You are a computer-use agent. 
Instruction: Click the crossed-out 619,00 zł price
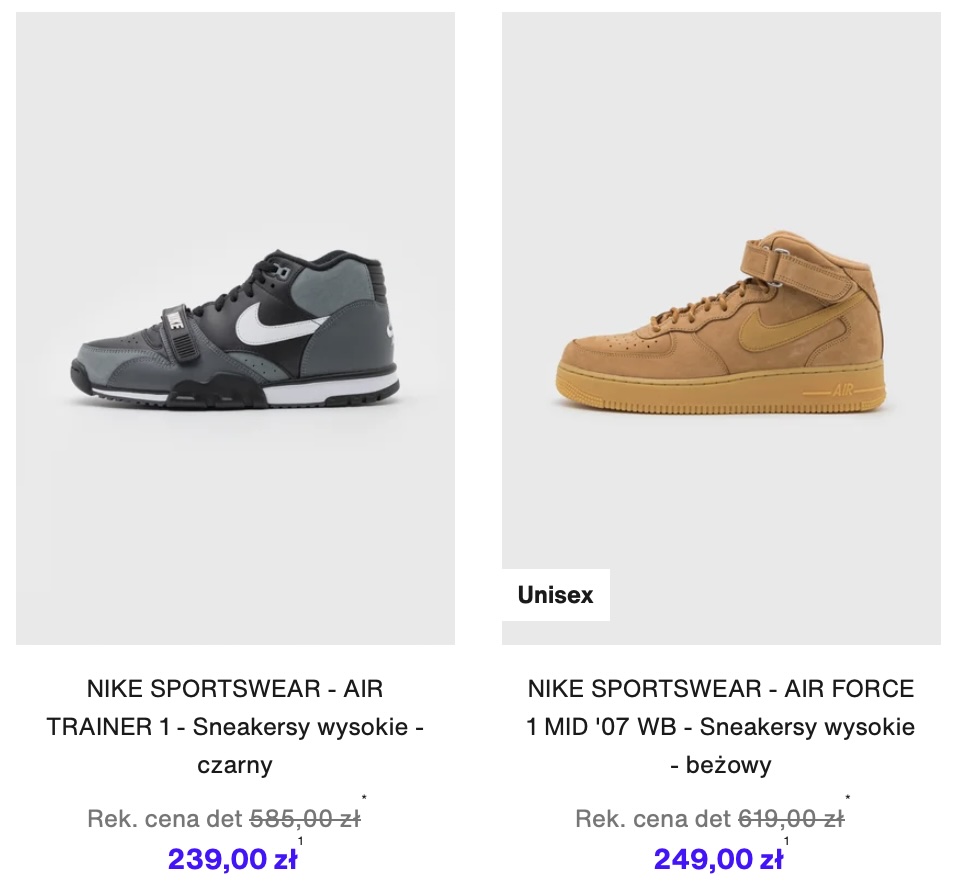click(x=791, y=819)
